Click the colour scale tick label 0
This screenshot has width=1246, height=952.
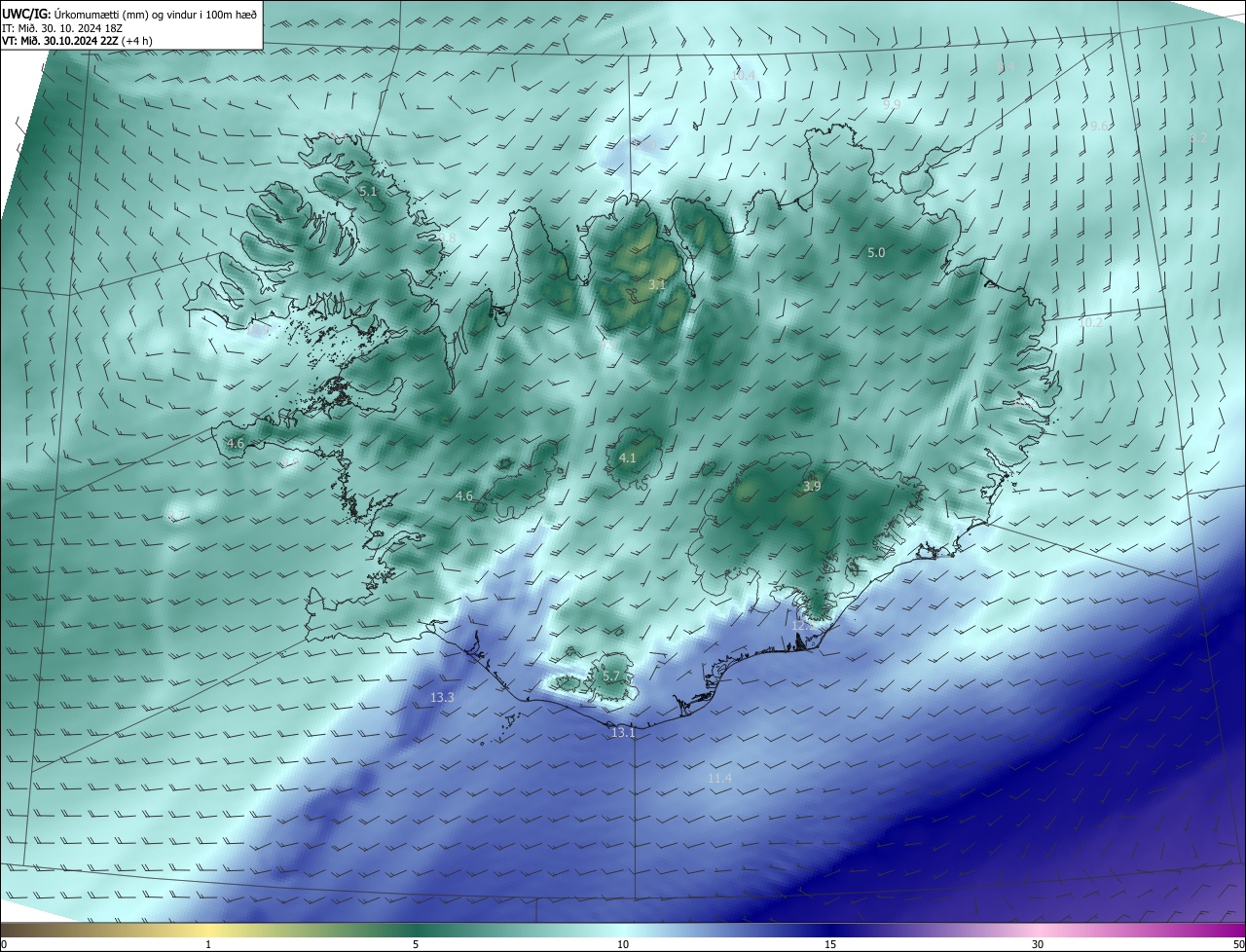pos(4,944)
